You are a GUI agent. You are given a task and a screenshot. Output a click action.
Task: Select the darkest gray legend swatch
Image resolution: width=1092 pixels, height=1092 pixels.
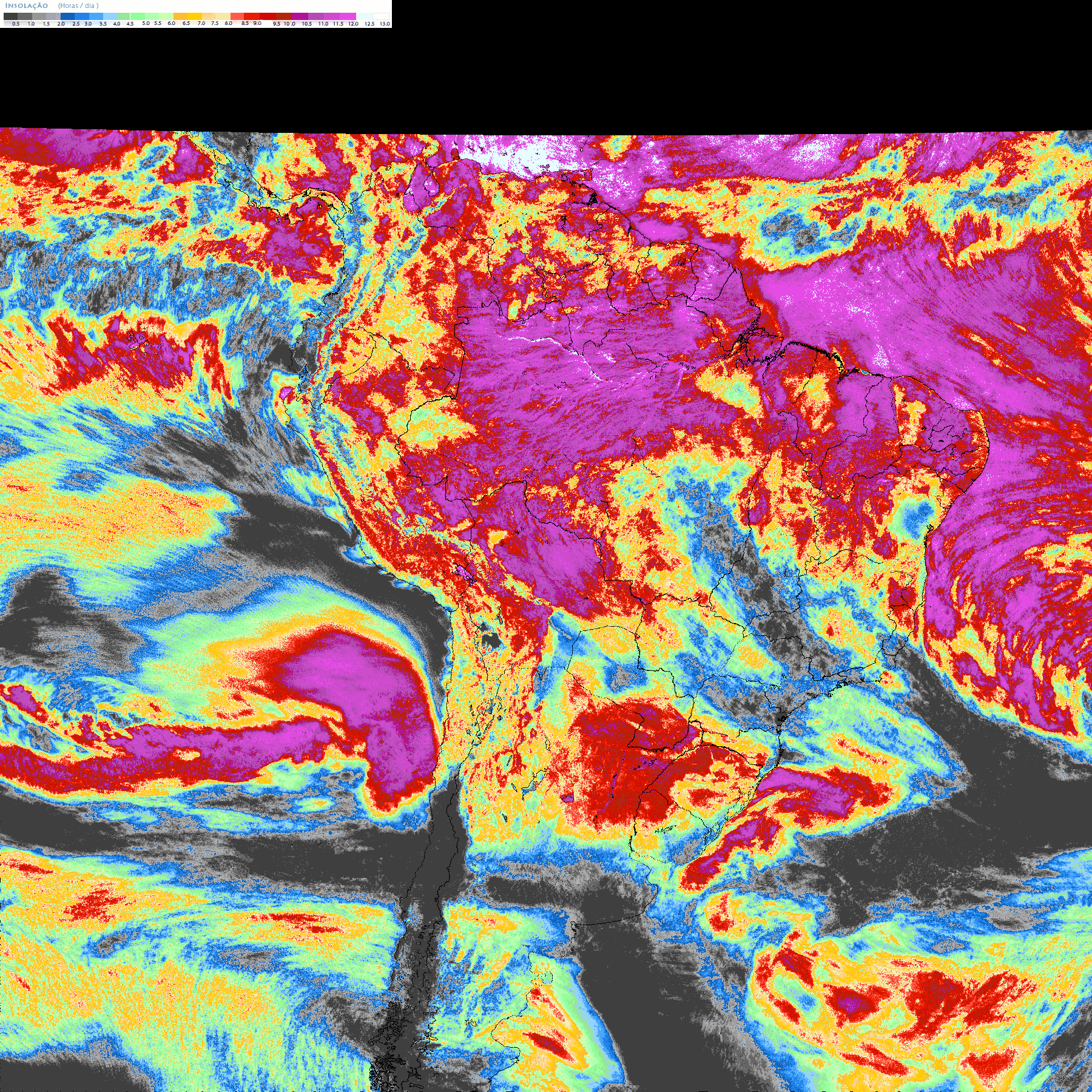click(10, 16)
